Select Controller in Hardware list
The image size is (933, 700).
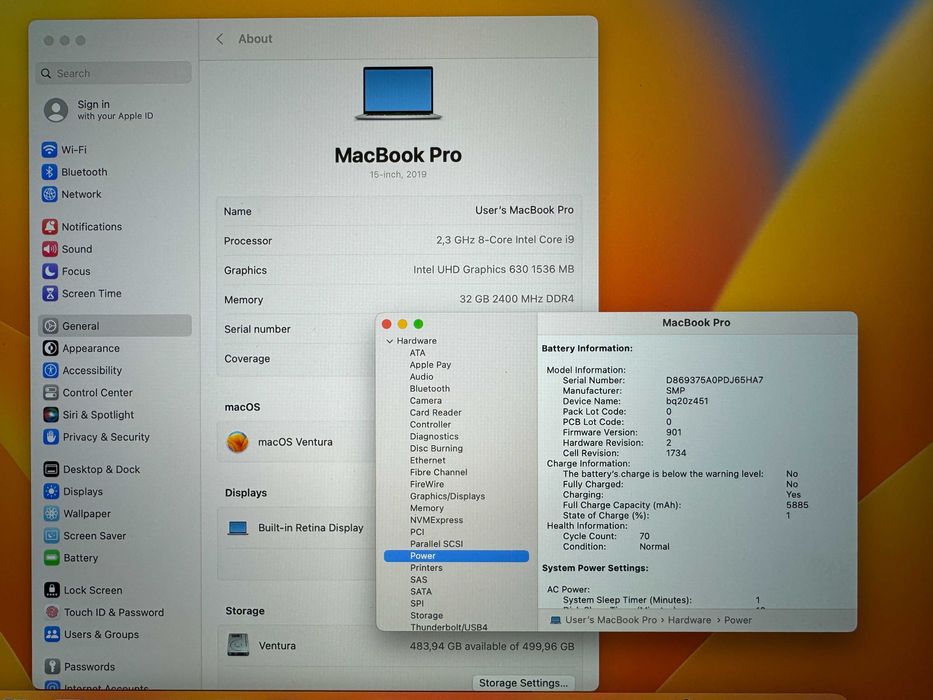[x=430, y=424]
